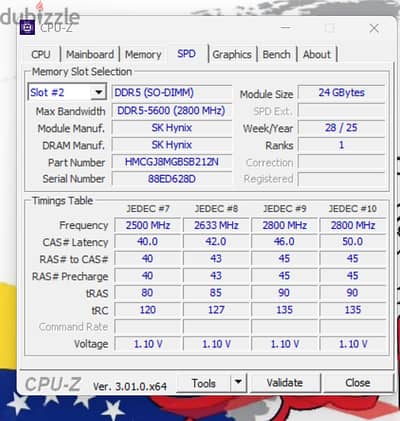Click the 2633 MHz frequency cell
400x421 pixels.
click(x=216, y=225)
